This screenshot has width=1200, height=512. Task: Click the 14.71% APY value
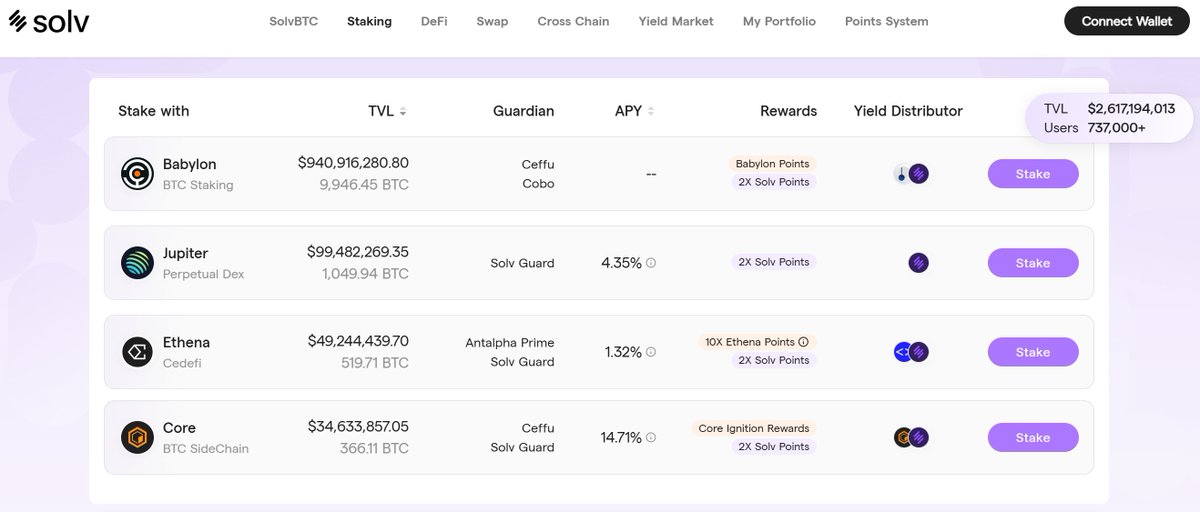pyautogui.click(x=620, y=438)
